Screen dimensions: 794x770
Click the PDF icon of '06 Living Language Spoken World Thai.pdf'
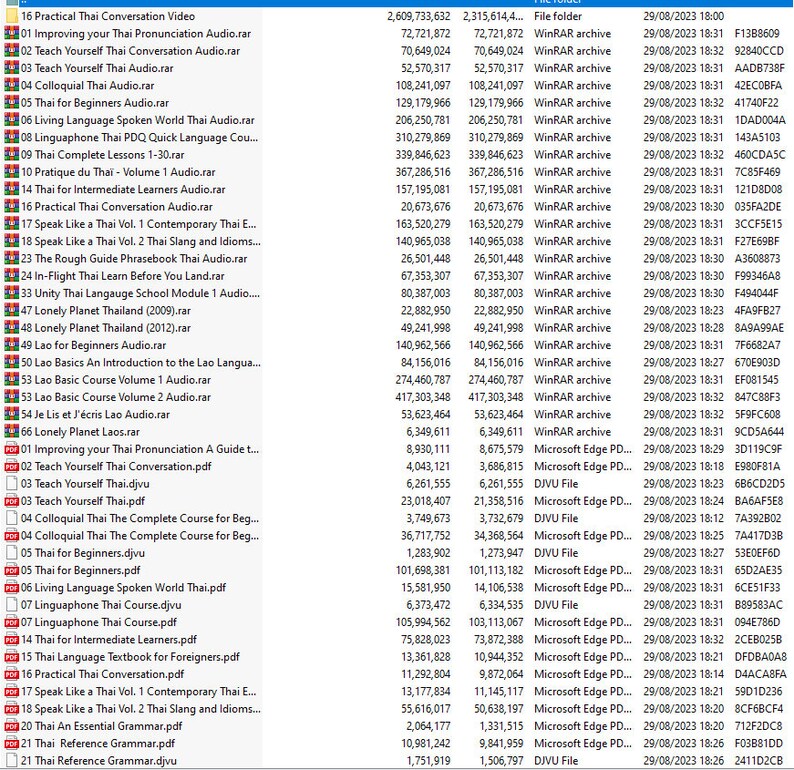[x=12, y=587]
